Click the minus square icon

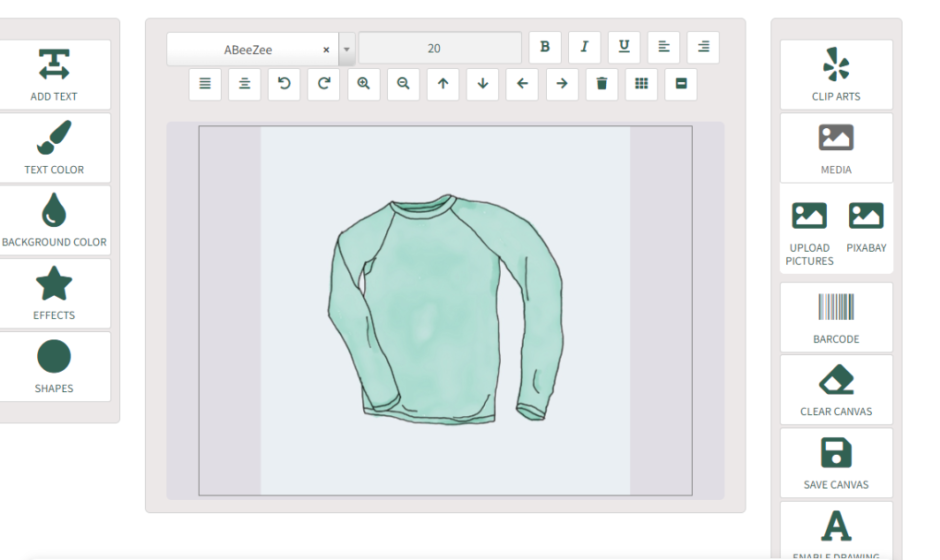(681, 84)
